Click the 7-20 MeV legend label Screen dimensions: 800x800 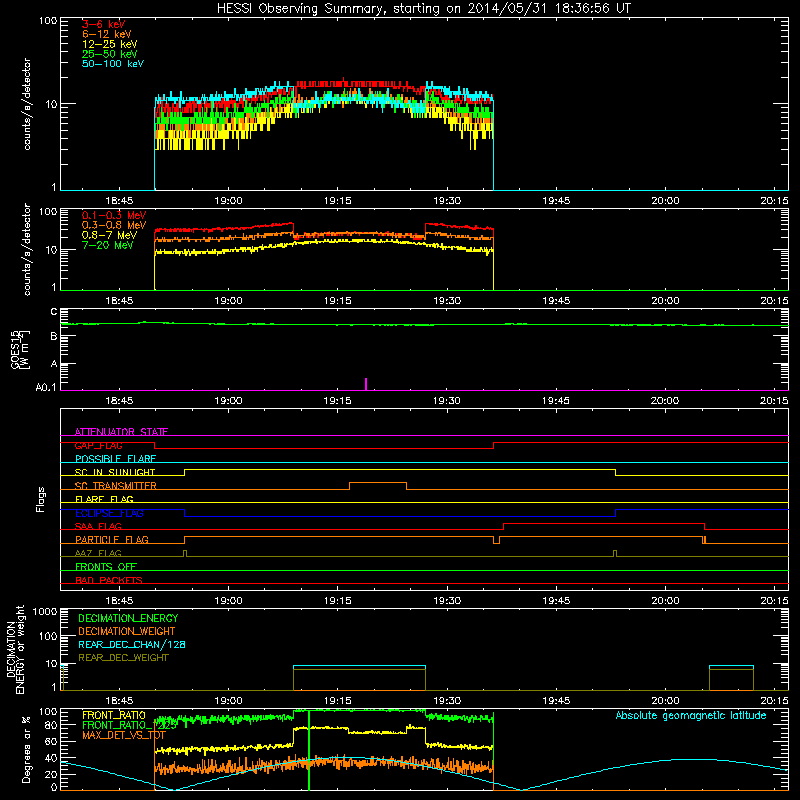pos(108,245)
